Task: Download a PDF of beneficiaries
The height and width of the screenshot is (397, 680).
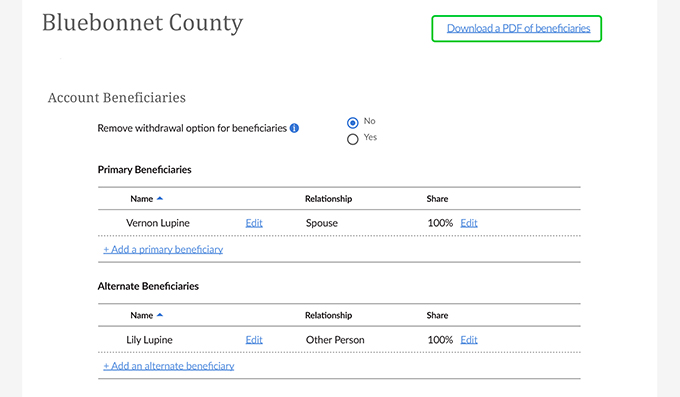Action: (518, 29)
